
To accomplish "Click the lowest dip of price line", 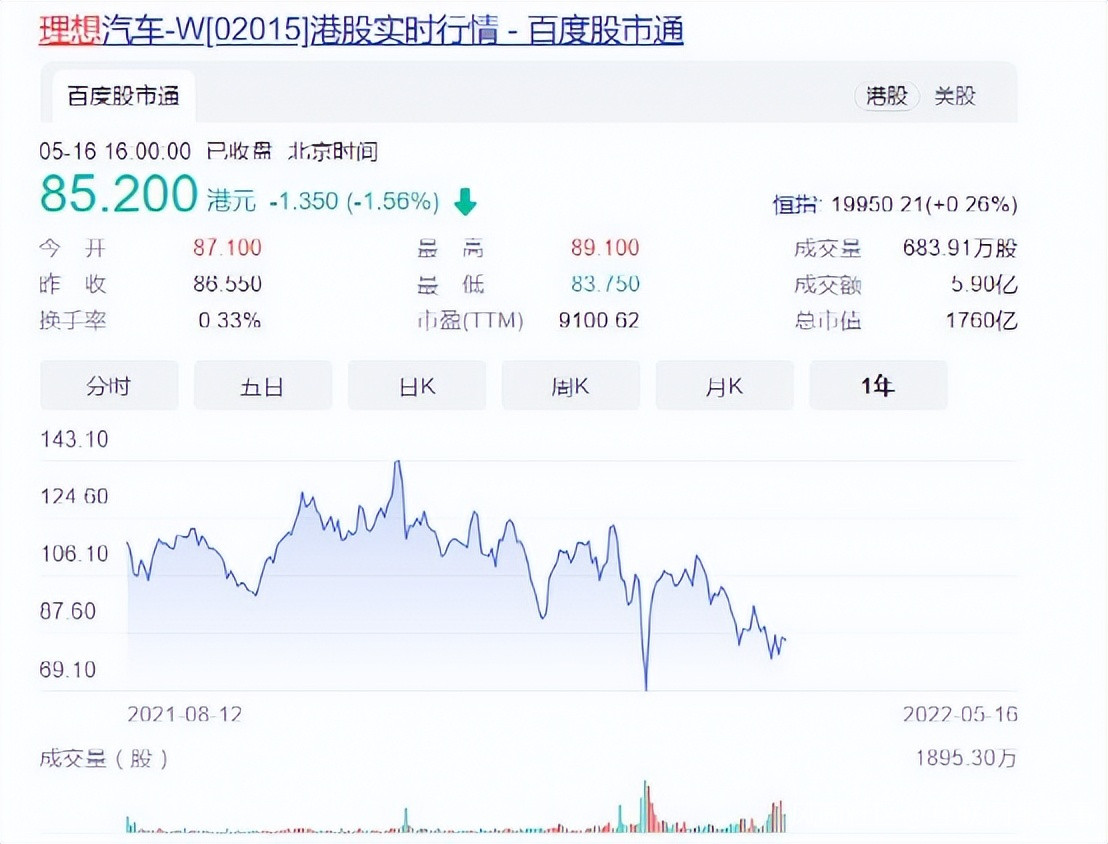I will 646,688.
